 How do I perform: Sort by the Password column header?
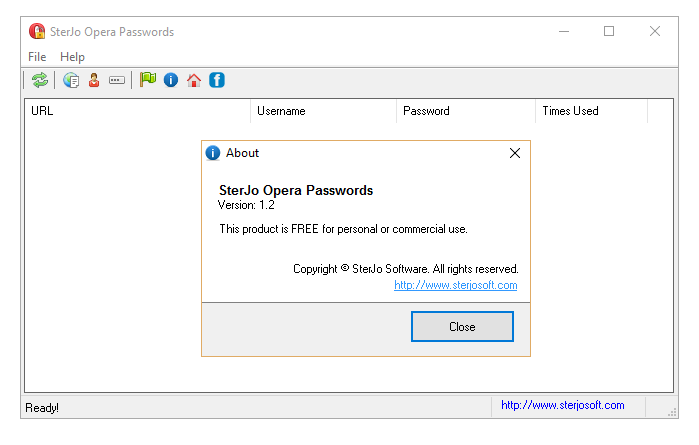(466, 111)
